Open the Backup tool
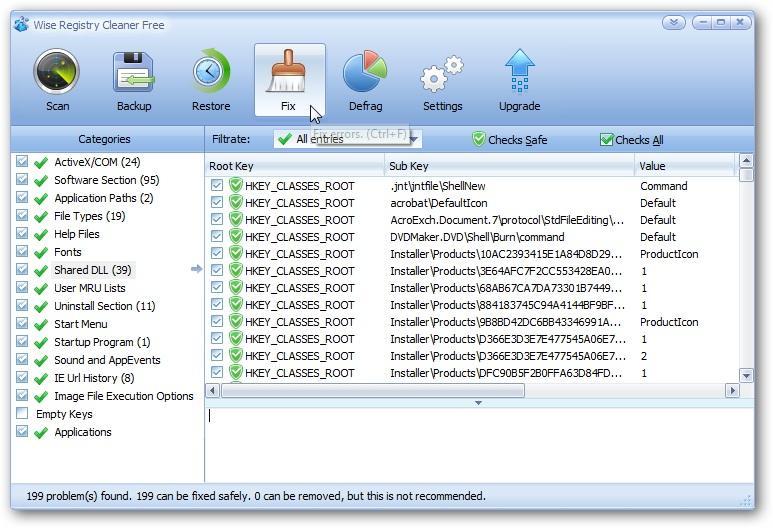 [134, 72]
